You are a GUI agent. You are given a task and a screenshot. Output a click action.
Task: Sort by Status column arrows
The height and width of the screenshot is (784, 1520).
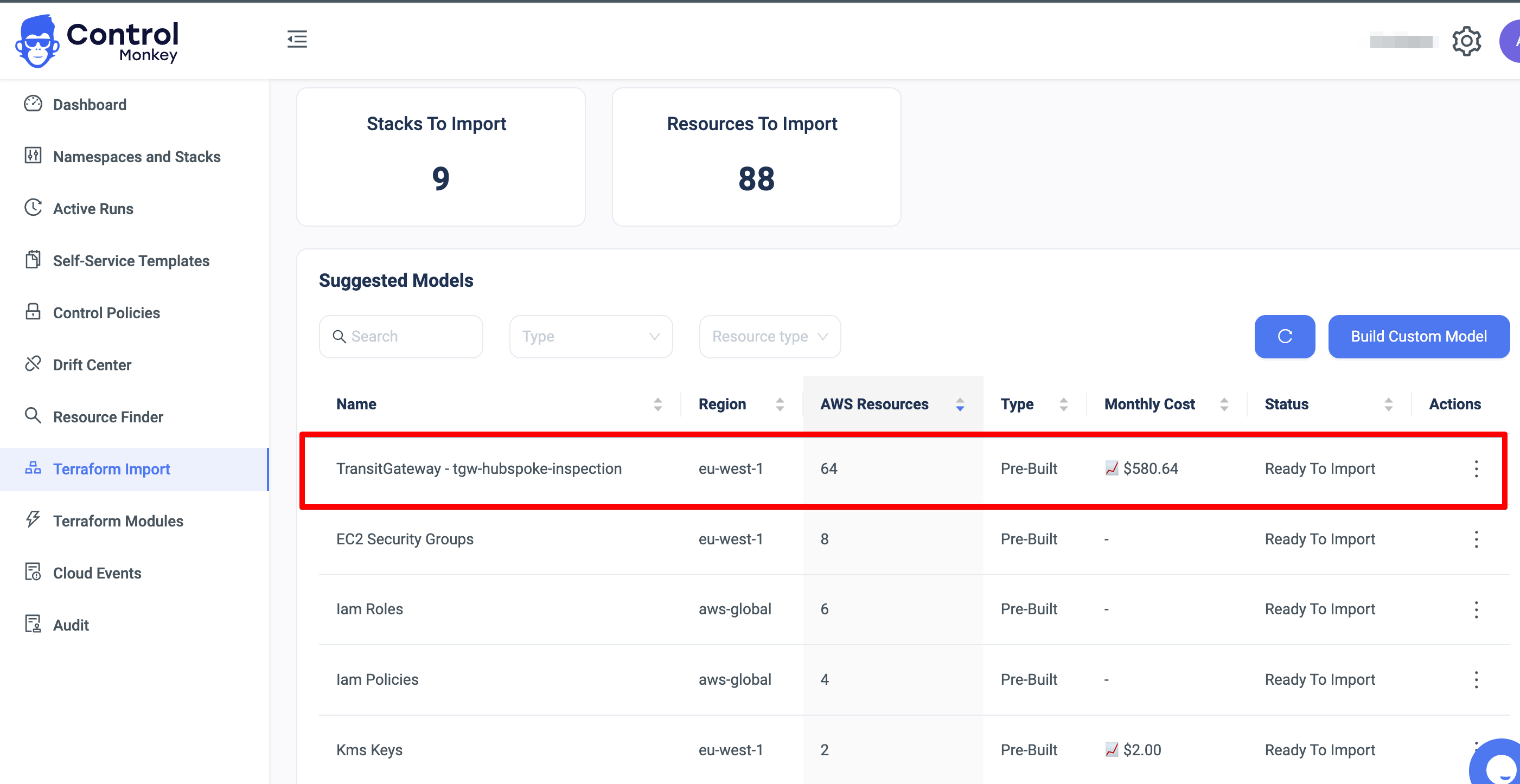pyautogui.click(x=1388, y=404)
